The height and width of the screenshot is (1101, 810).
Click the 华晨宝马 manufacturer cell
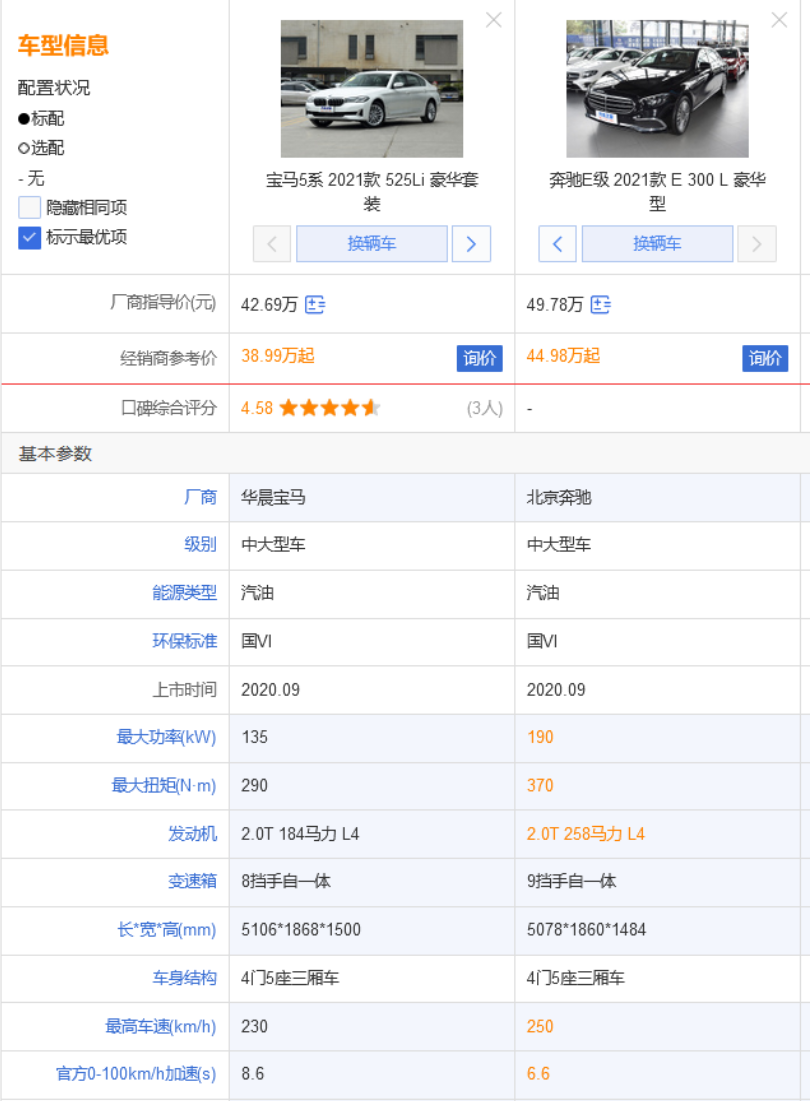273,498
